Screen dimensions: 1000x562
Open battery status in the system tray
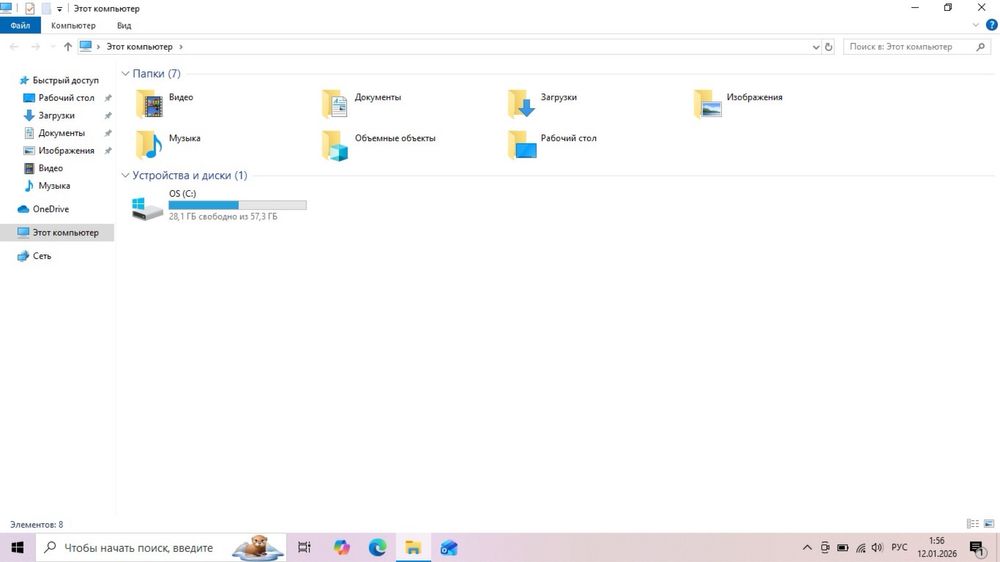842,547
